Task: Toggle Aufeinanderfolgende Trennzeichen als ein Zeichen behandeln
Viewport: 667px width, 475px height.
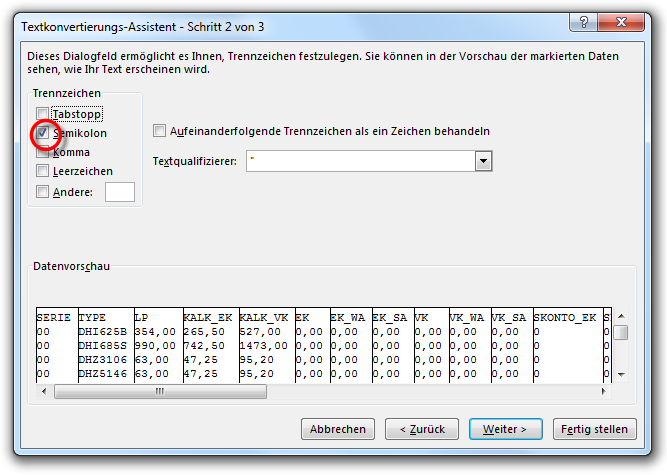Action: [159, 131]
